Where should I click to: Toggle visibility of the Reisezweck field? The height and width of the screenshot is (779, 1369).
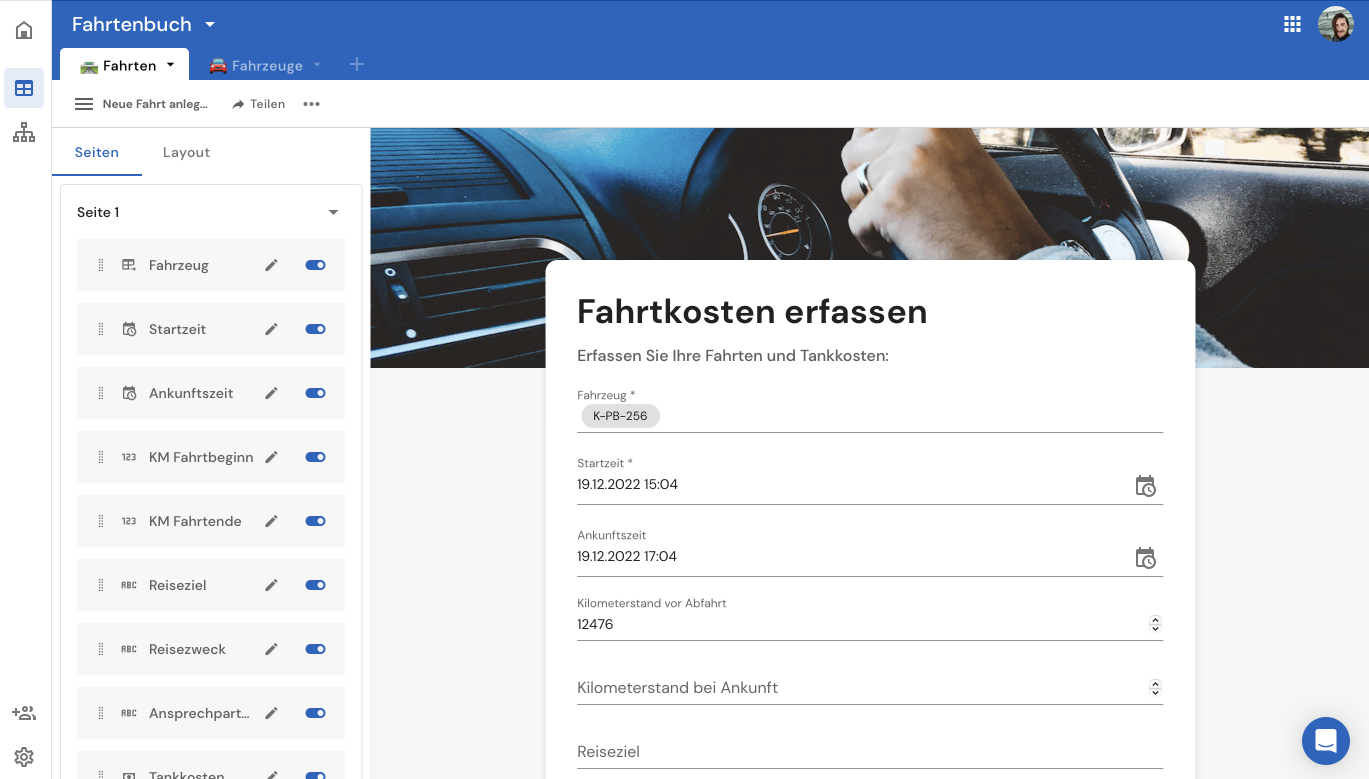(315, 649)
